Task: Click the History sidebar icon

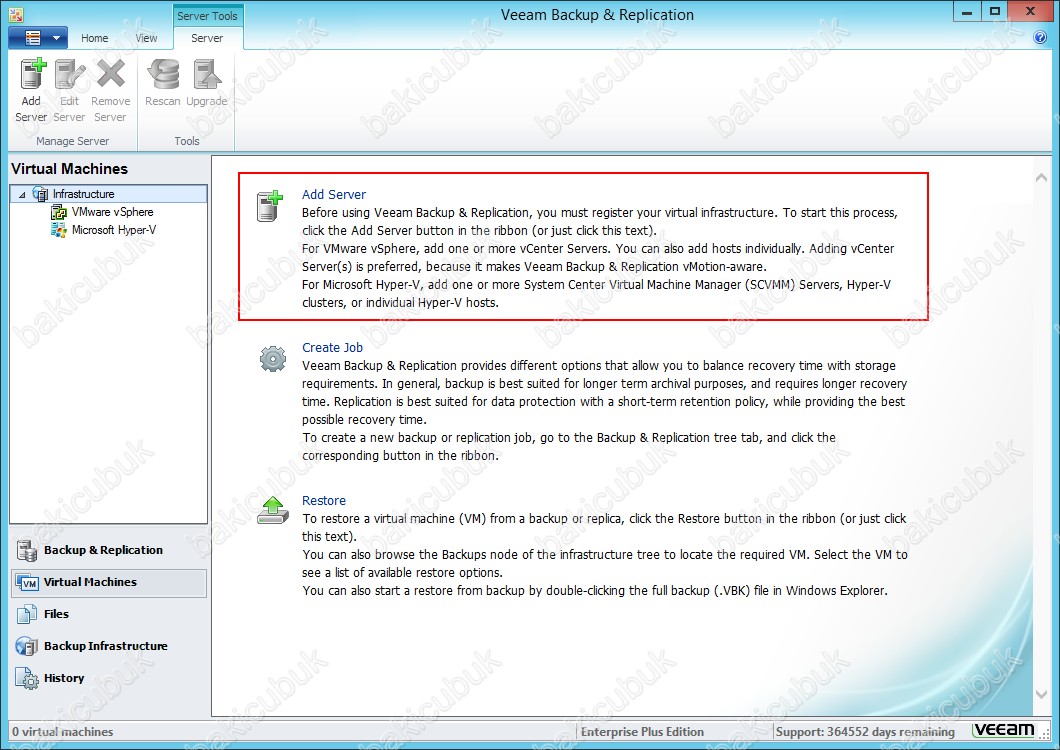Action: coord(27,678)
